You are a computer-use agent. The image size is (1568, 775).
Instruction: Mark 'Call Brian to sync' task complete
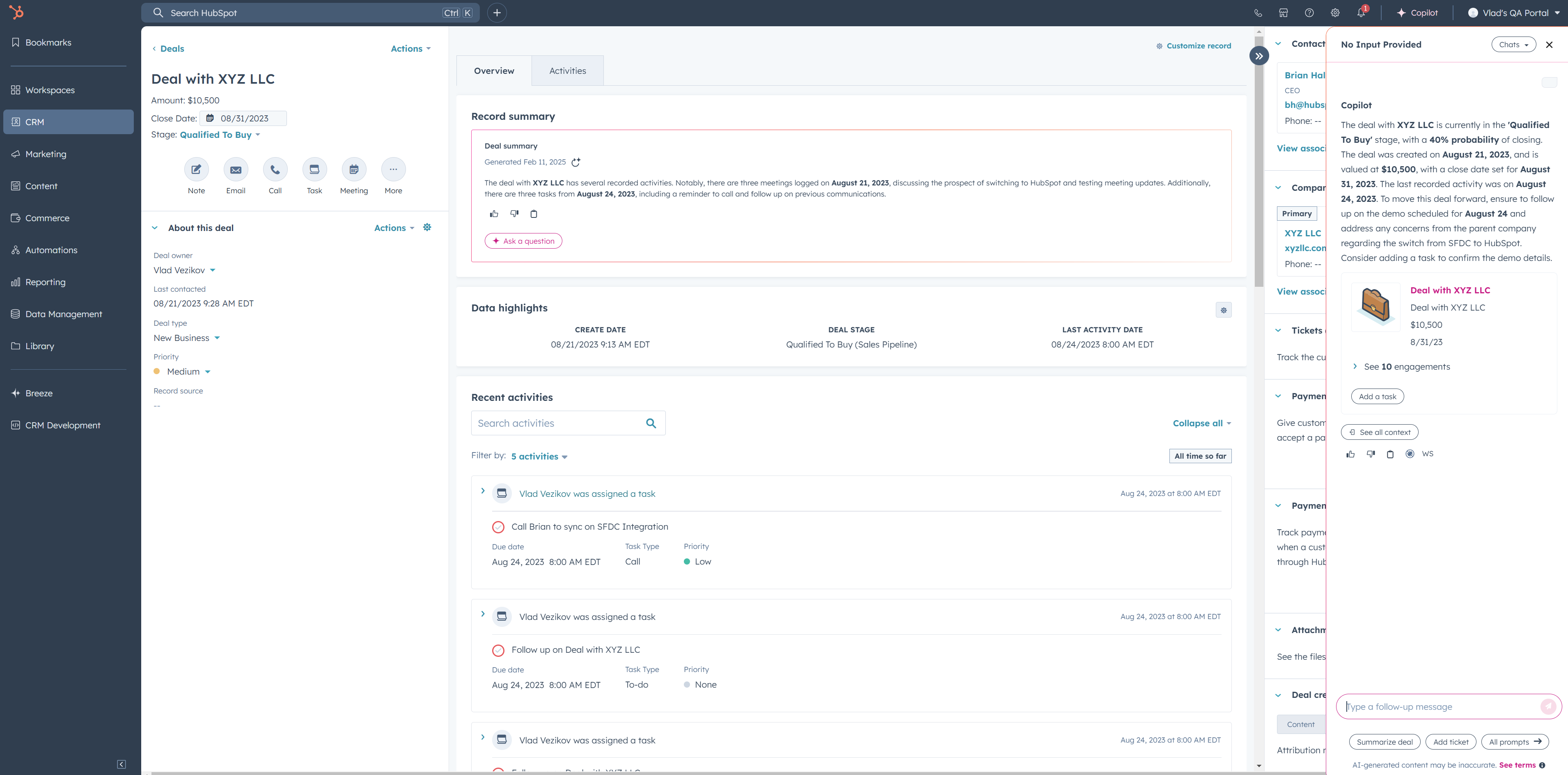498,527
